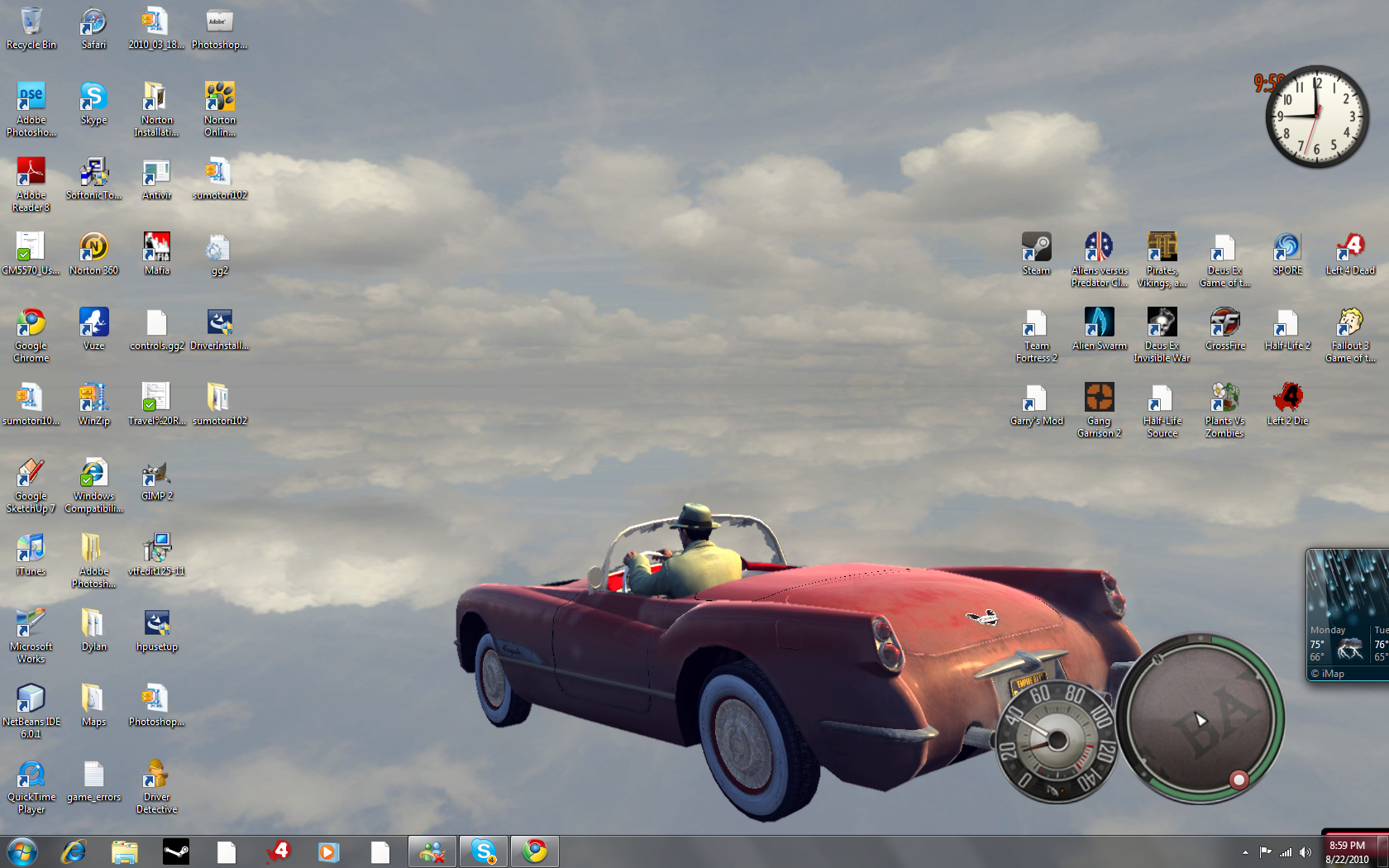This screenshot has height=868, width=1389.
Task: Show hidden system tray icons
Action: (1245, 852)
